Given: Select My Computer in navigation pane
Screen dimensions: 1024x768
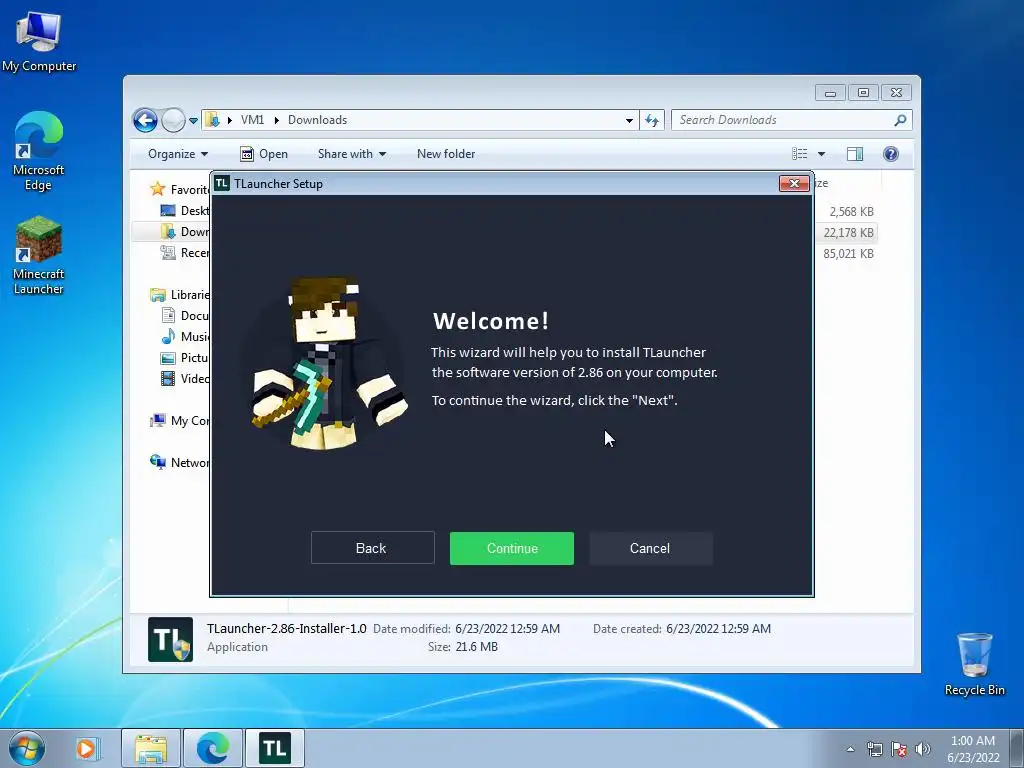Looking at the screenshot, I should (x=180, y=421).
